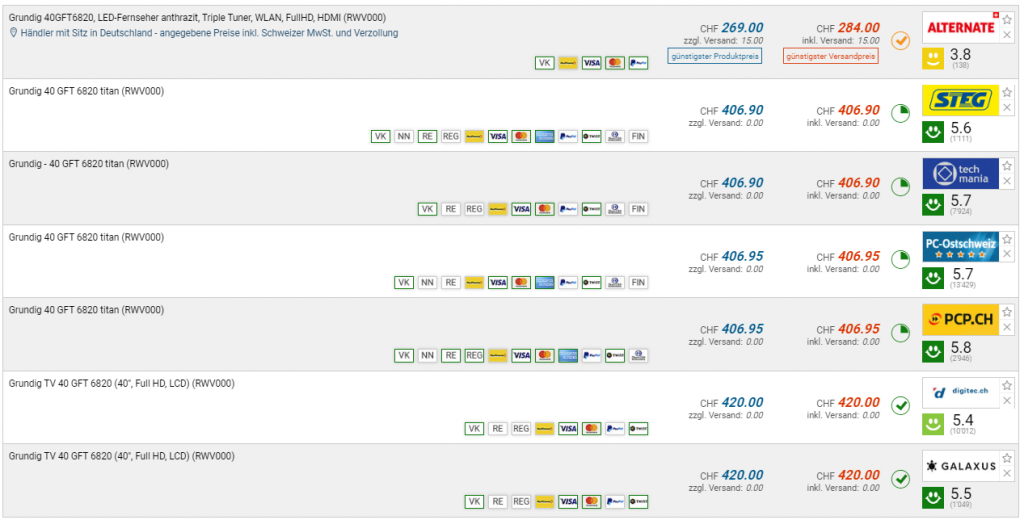Star the tech mania merchant
Image resolution: width=1024 pixels, height=520 pixels.
1007,165
